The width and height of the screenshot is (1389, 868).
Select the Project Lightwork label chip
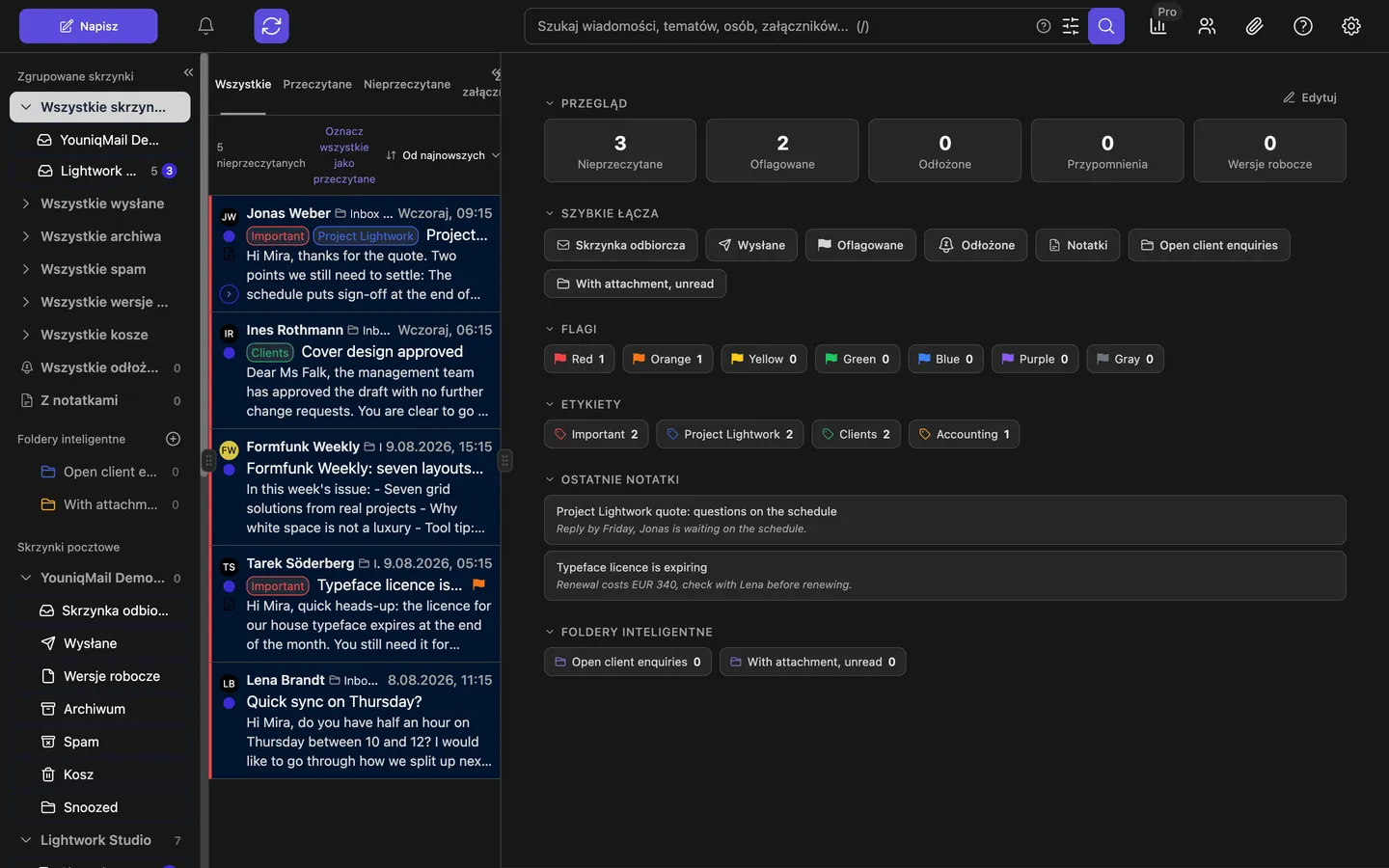click(x=730, y=434)
